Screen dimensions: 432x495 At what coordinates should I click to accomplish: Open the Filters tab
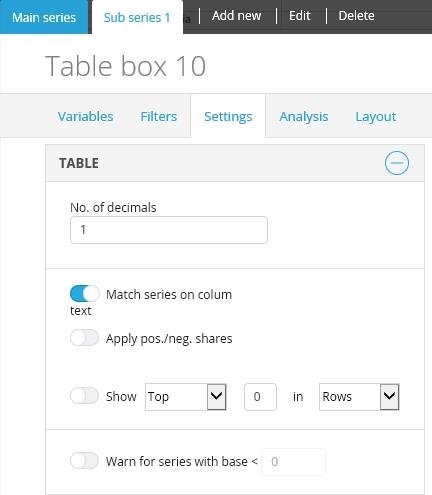tap(159, 117)
